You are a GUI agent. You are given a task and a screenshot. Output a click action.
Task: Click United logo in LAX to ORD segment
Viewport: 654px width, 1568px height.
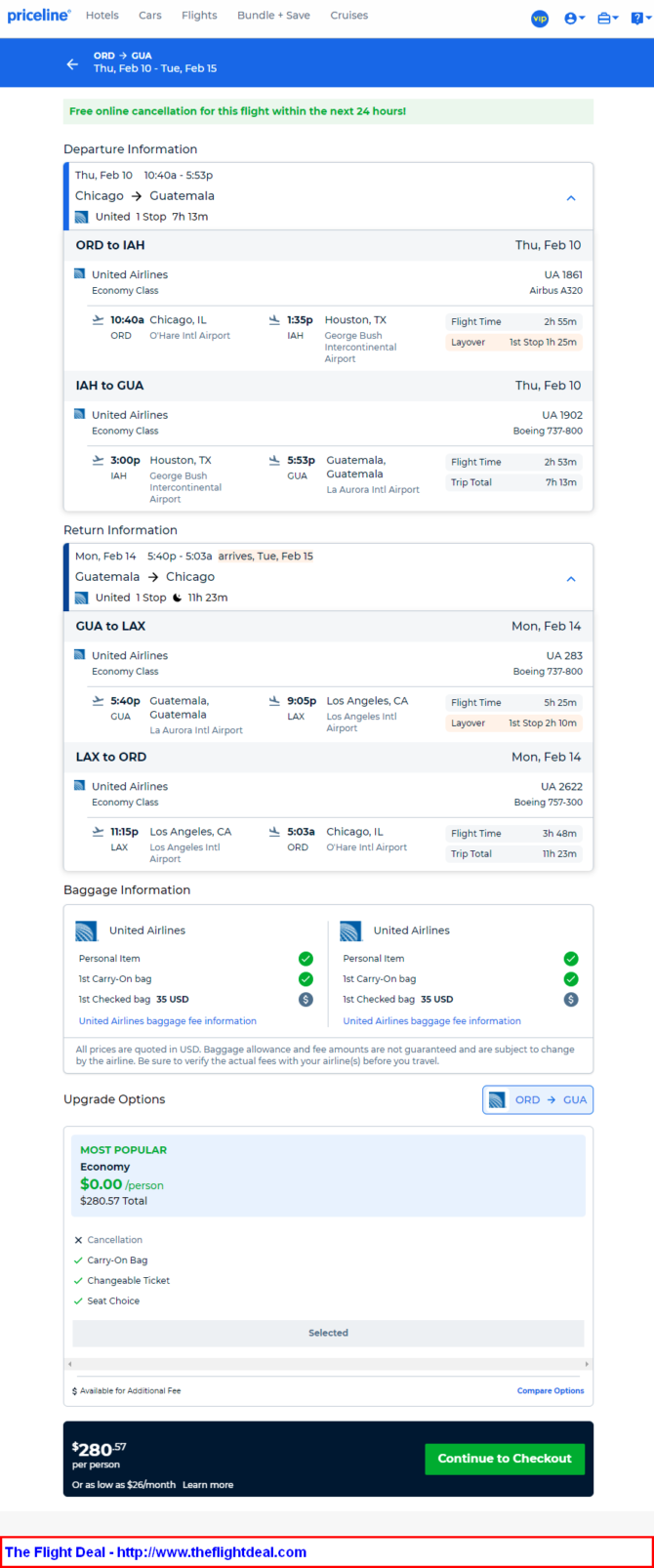tap(80, 786)
